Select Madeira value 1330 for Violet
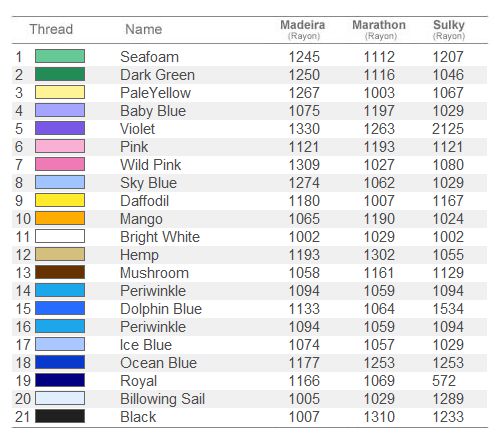This screenshot has height=438, width=500. pos(304,129)
